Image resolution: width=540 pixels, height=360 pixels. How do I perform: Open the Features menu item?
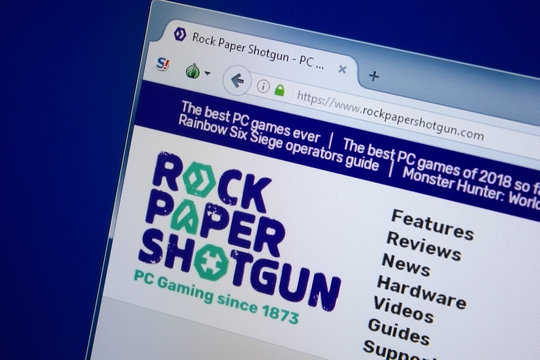tap(433, 225)
